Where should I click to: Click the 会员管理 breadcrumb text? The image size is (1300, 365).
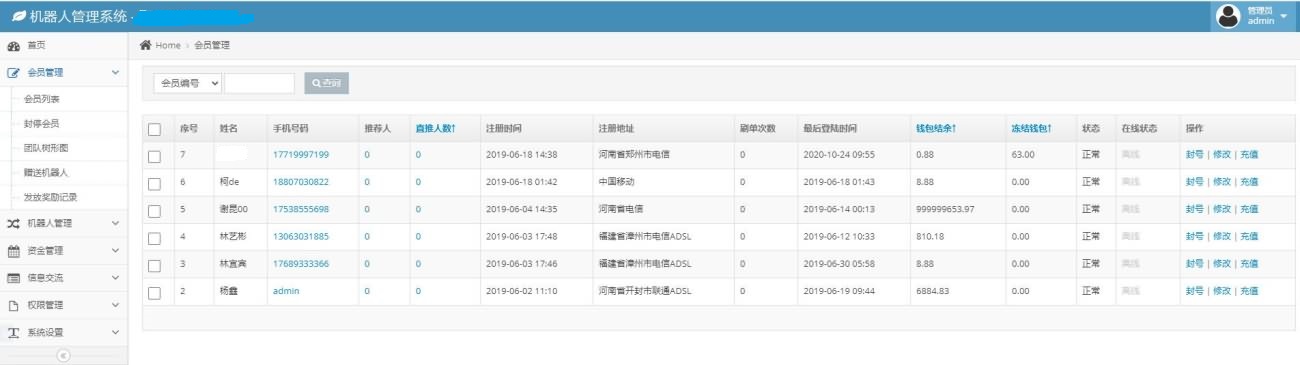(211, 45)
